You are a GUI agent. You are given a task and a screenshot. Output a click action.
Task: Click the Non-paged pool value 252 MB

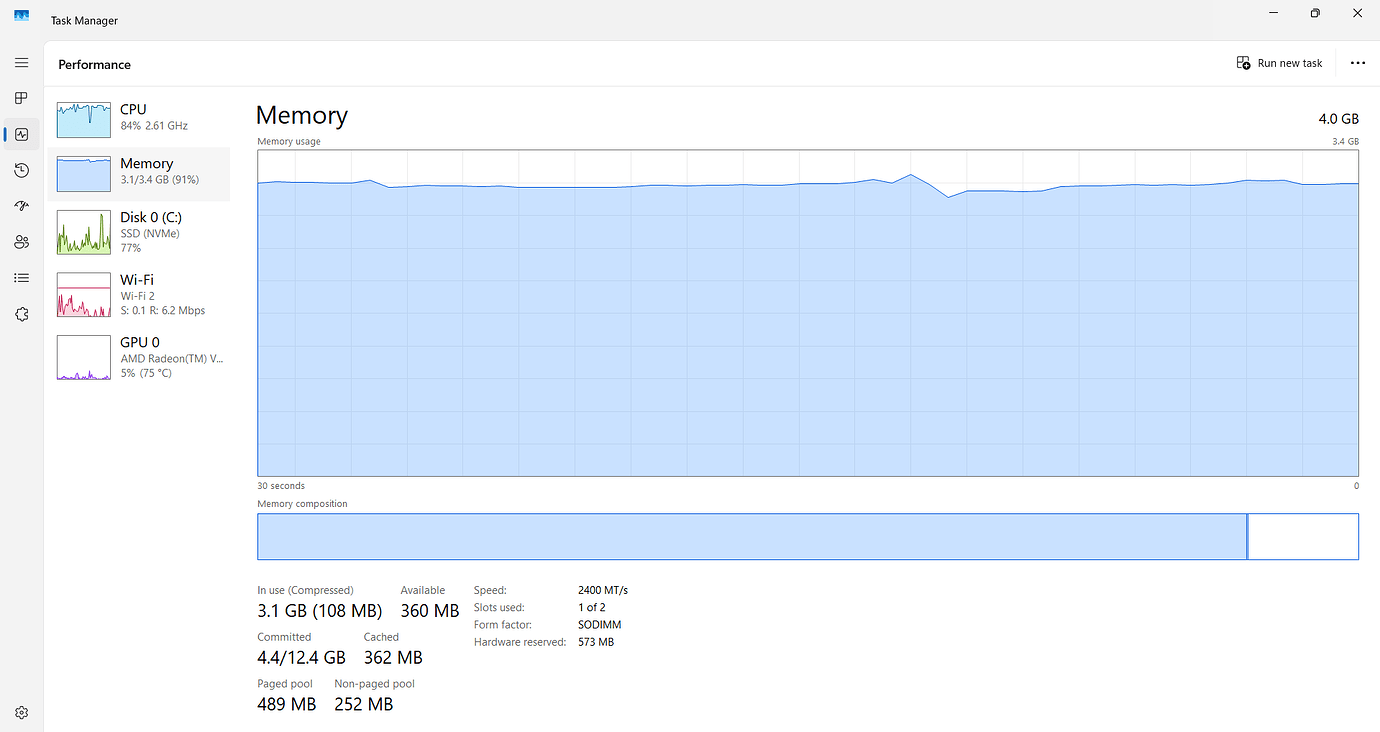[x=364, y=704]
